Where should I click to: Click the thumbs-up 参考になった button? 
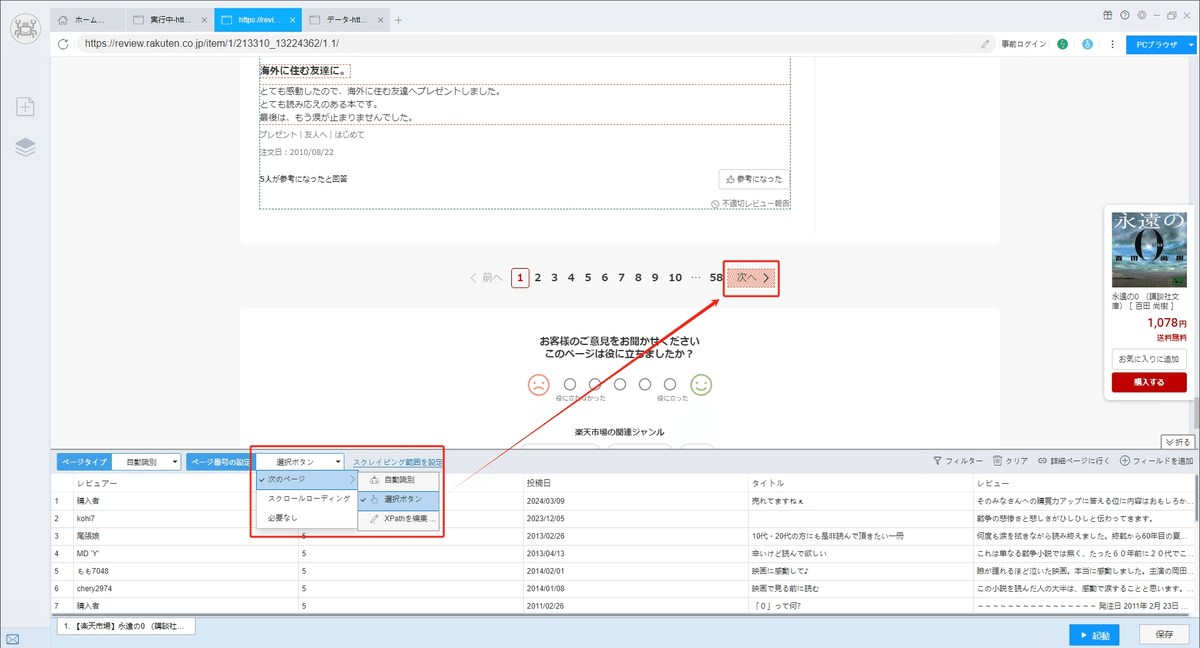[754, 179]
